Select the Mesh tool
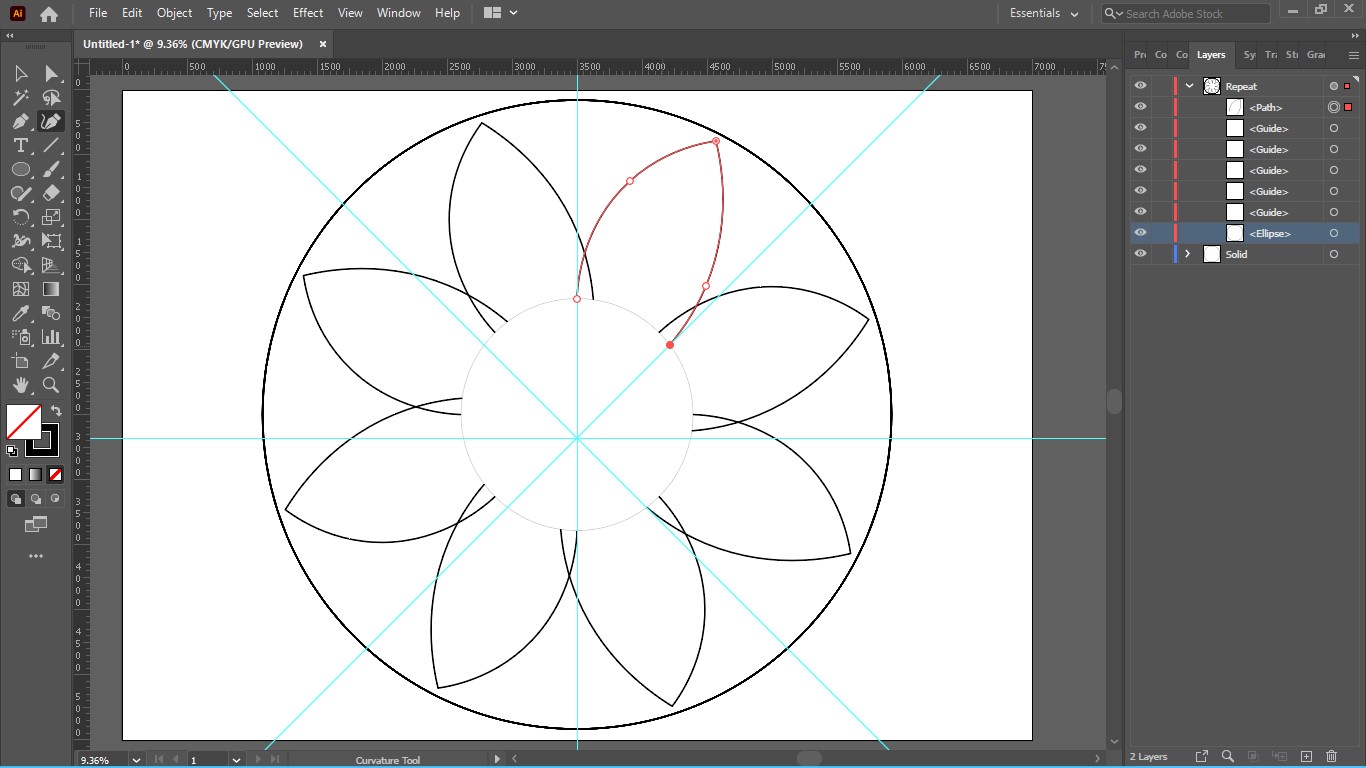This screenshot has height=768, width=1366. [x=21, y=289]
